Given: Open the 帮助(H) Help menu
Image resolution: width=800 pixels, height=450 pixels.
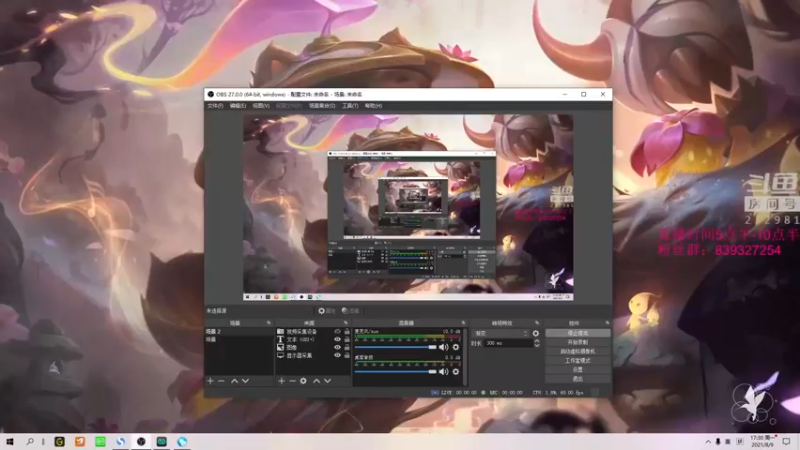Looking at the screenshot, I should click(373, 106).
